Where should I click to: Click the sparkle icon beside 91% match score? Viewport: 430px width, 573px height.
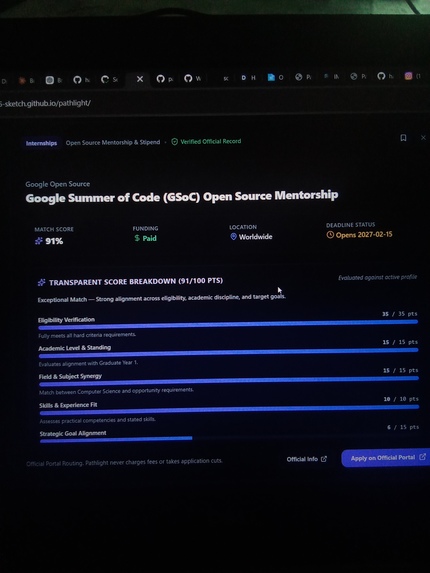(39, 241)
